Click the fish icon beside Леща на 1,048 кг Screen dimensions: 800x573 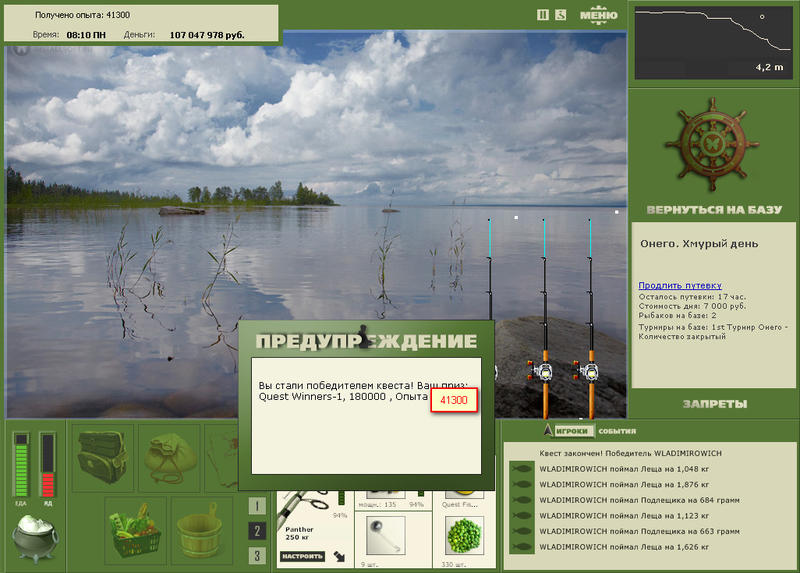pos(522,469)
